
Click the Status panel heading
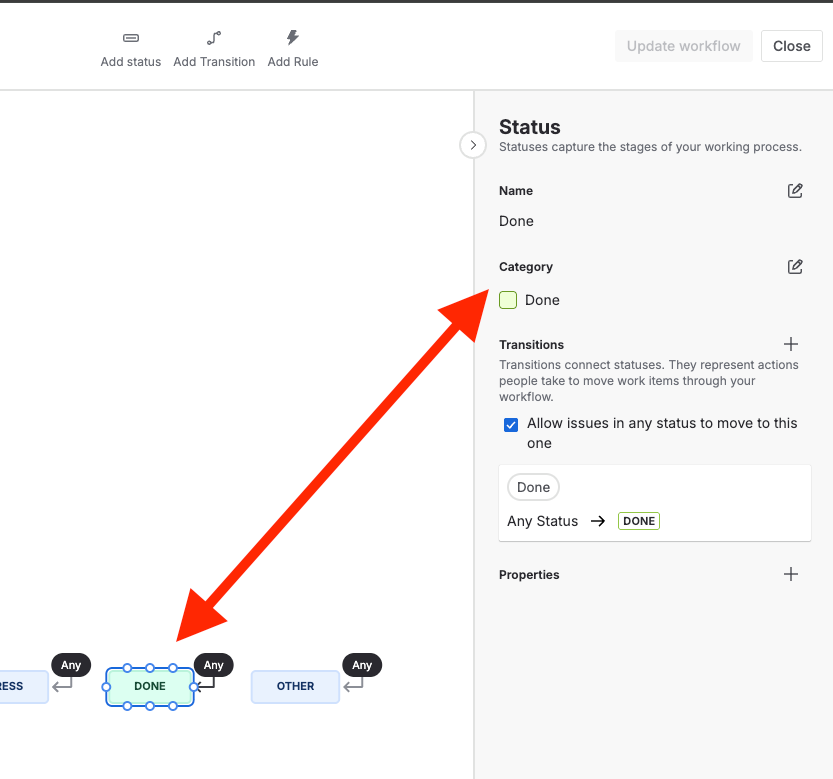[530, 128]
